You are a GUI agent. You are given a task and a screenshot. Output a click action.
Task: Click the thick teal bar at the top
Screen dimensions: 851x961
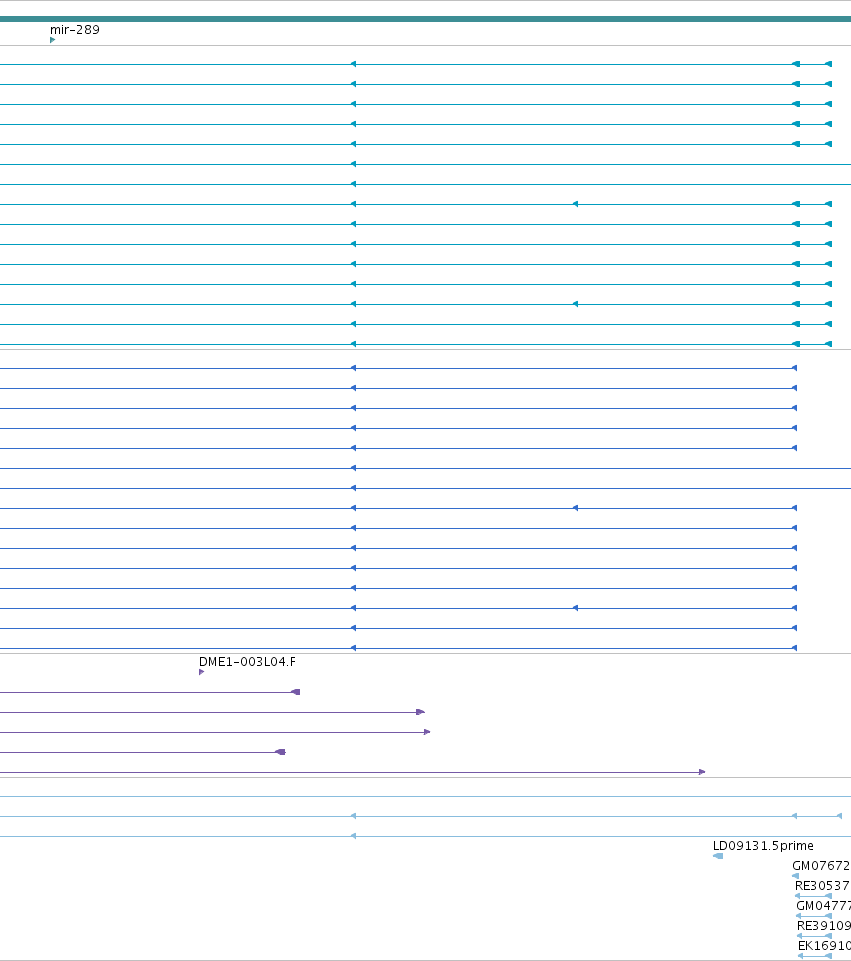pos(425,19)
